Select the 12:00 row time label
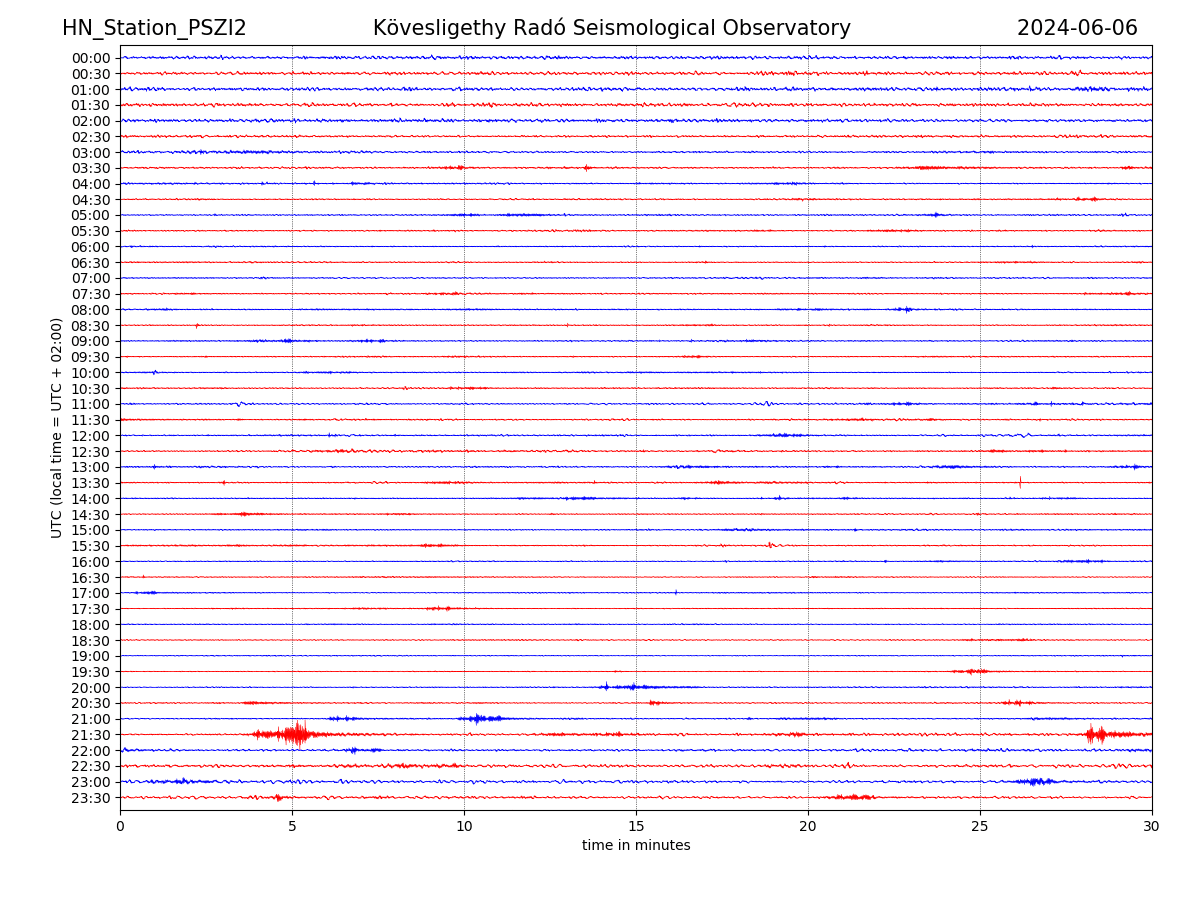 coord(91,436)
